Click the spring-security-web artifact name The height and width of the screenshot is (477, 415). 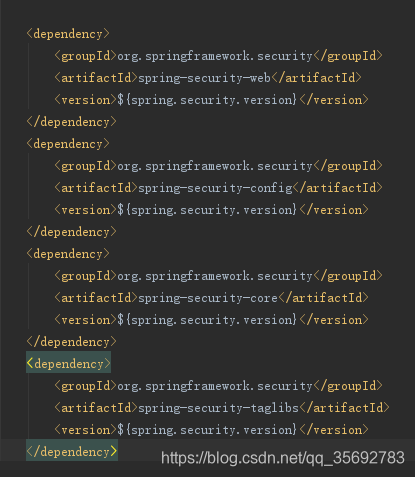(204, 78)
